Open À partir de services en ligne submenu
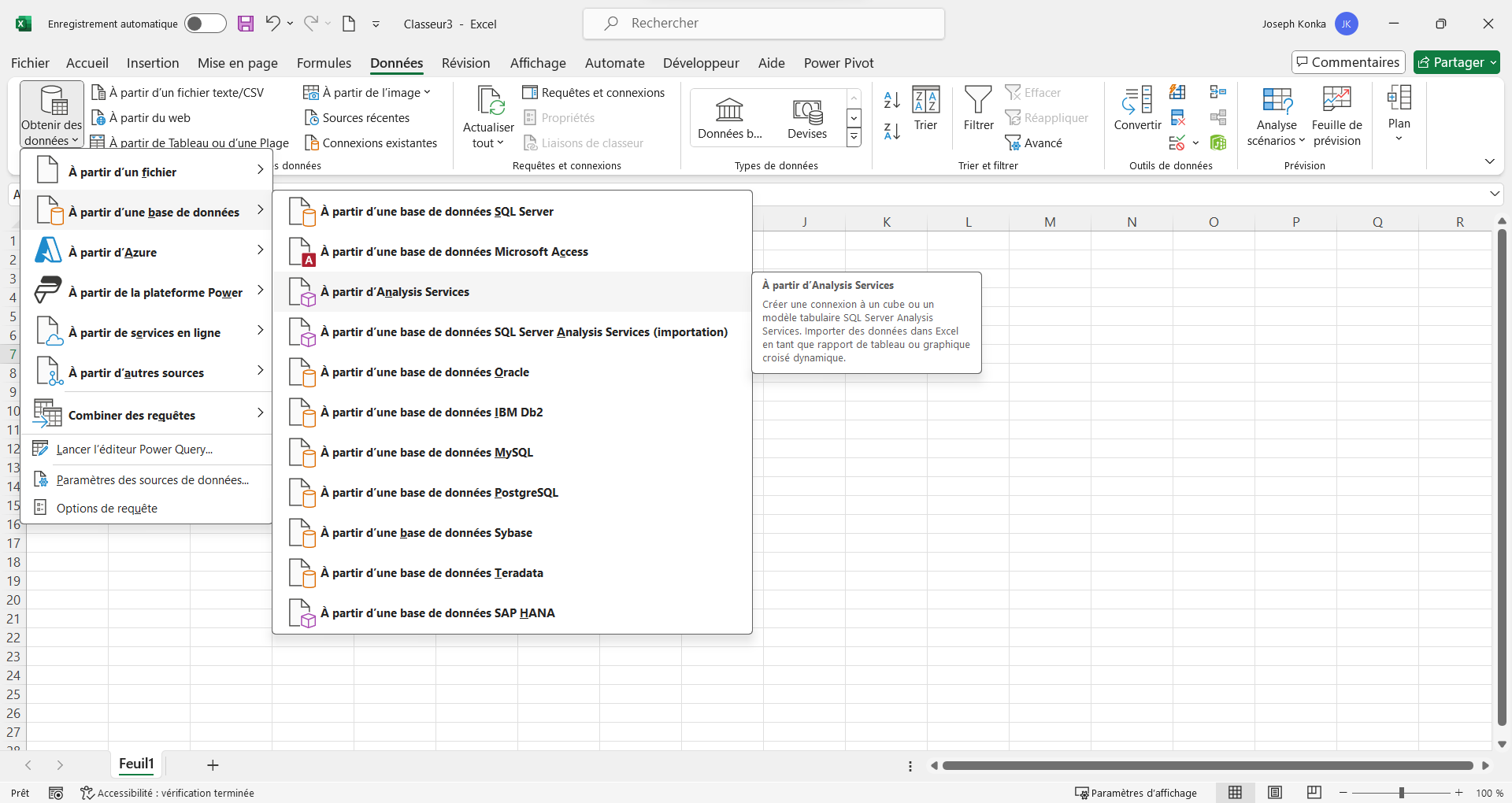 146,332
